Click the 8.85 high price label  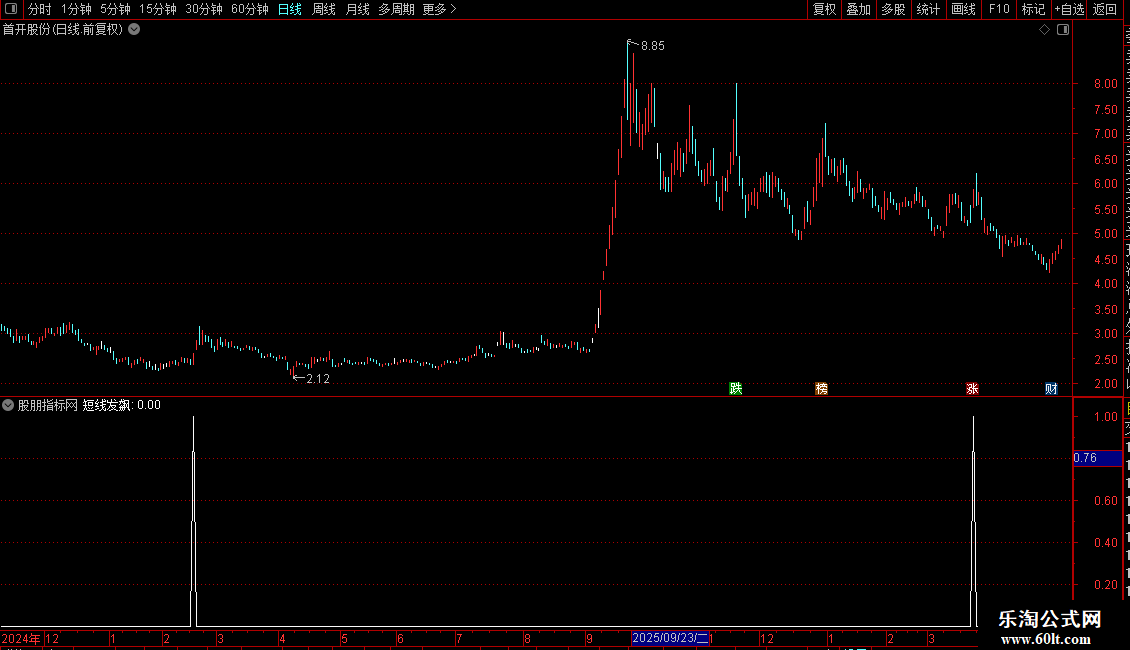pyautogui.click(x=653, y=46)
